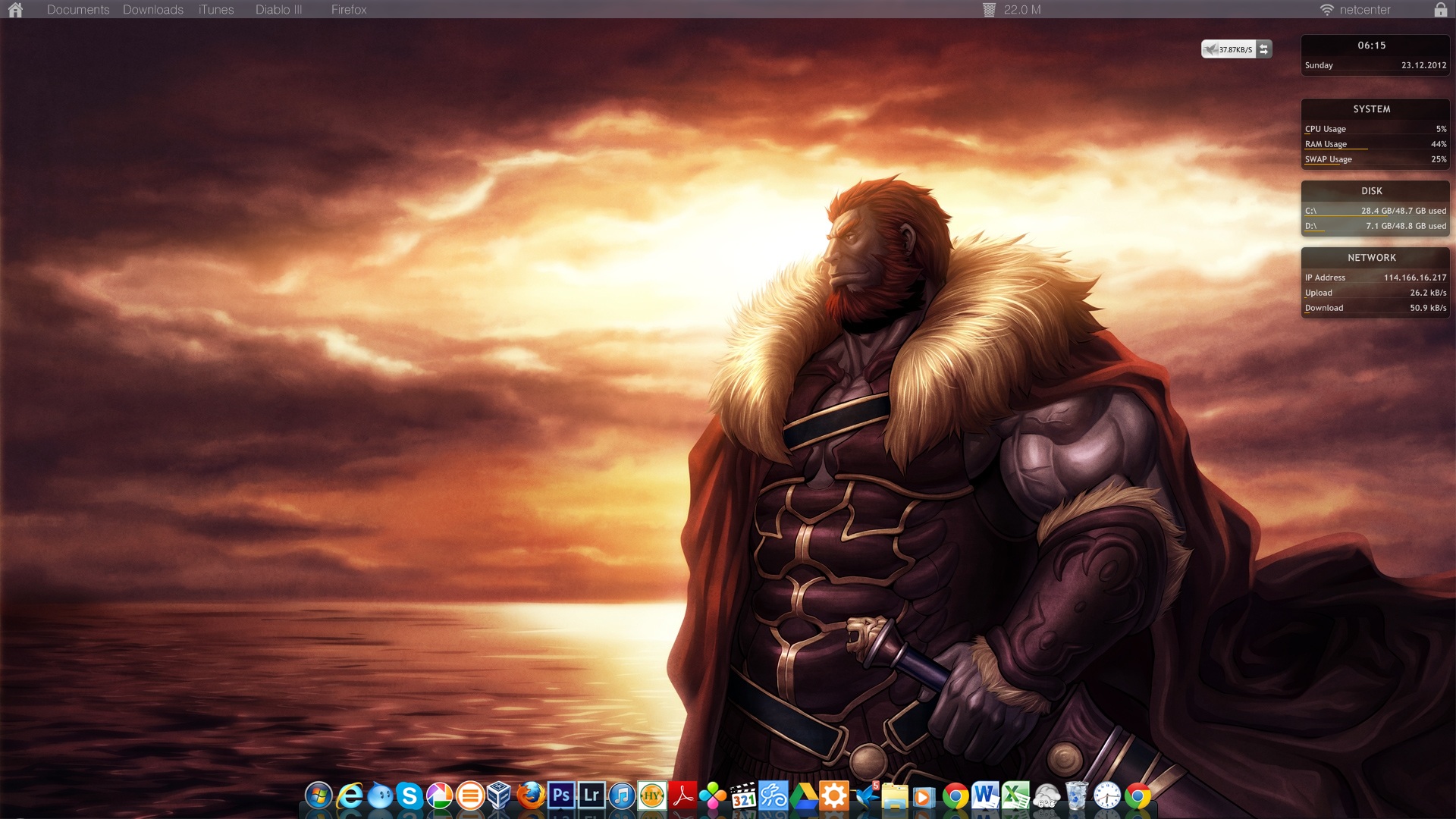
Task: Click iTunes in the top bar
Action: coord(216,10)
